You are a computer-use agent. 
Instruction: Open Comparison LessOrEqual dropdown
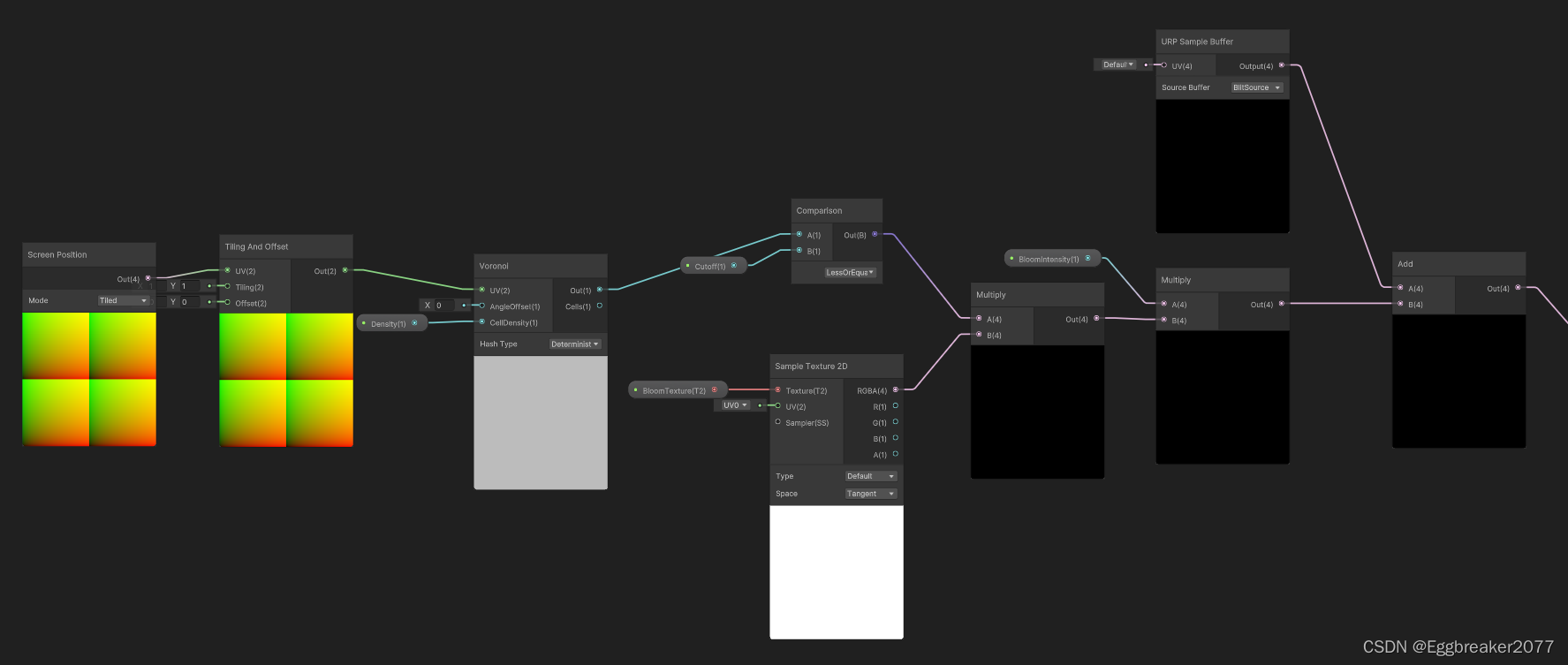[850, 272]
